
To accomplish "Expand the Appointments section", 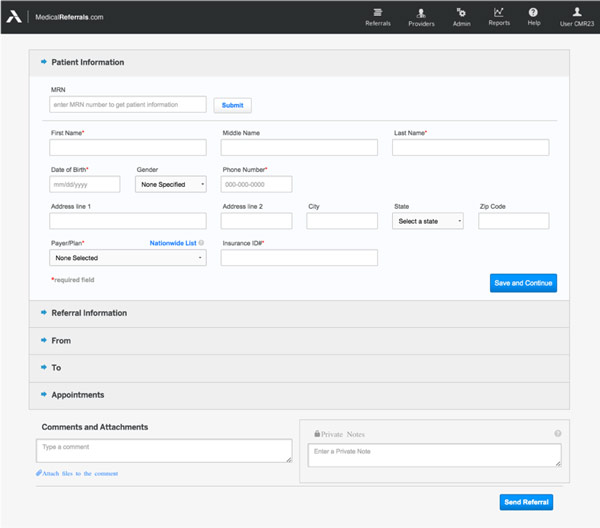I will pyautogui.click(x=77, y=395).
